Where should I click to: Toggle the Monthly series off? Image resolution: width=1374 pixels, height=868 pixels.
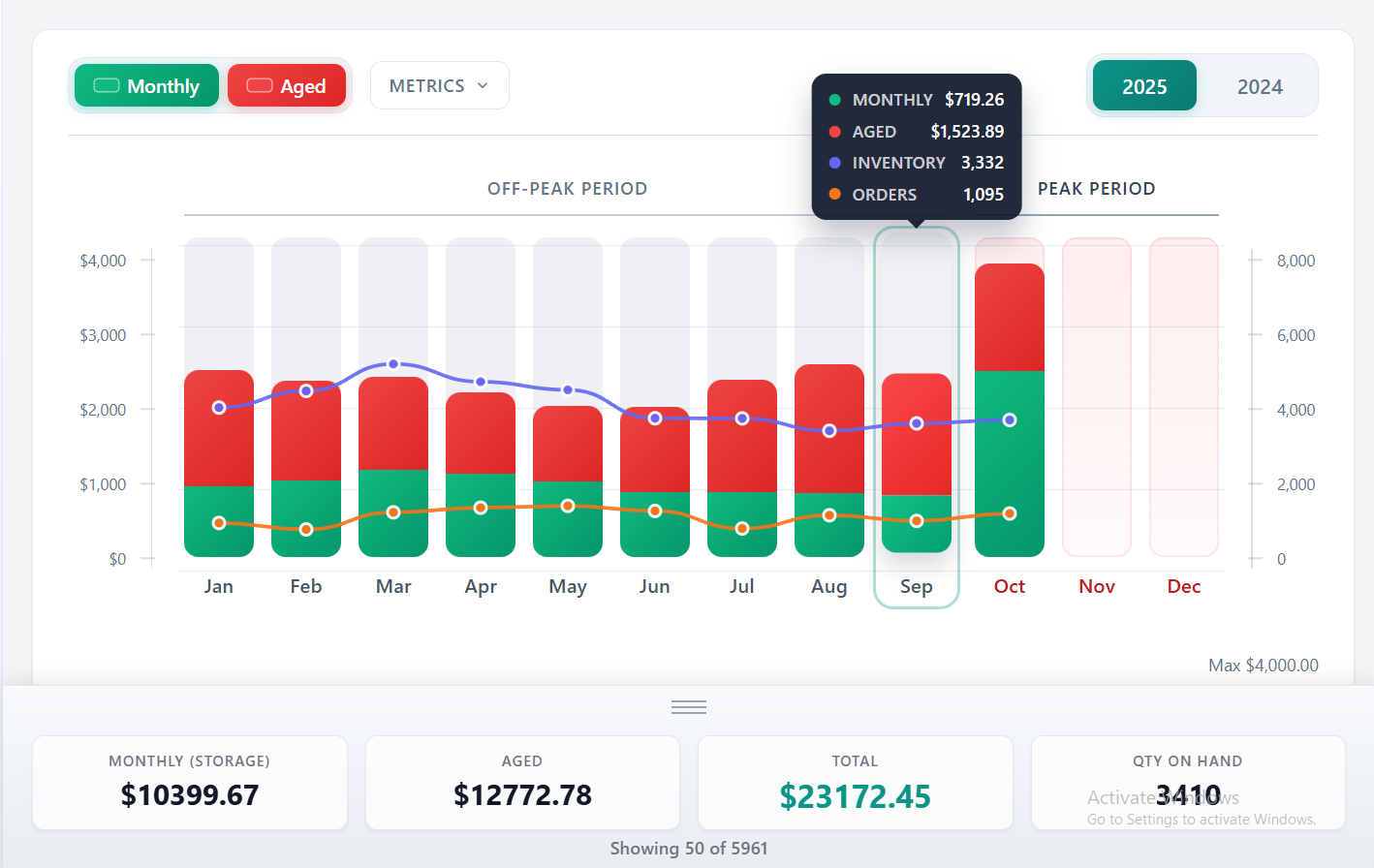[x=145, y=85]
